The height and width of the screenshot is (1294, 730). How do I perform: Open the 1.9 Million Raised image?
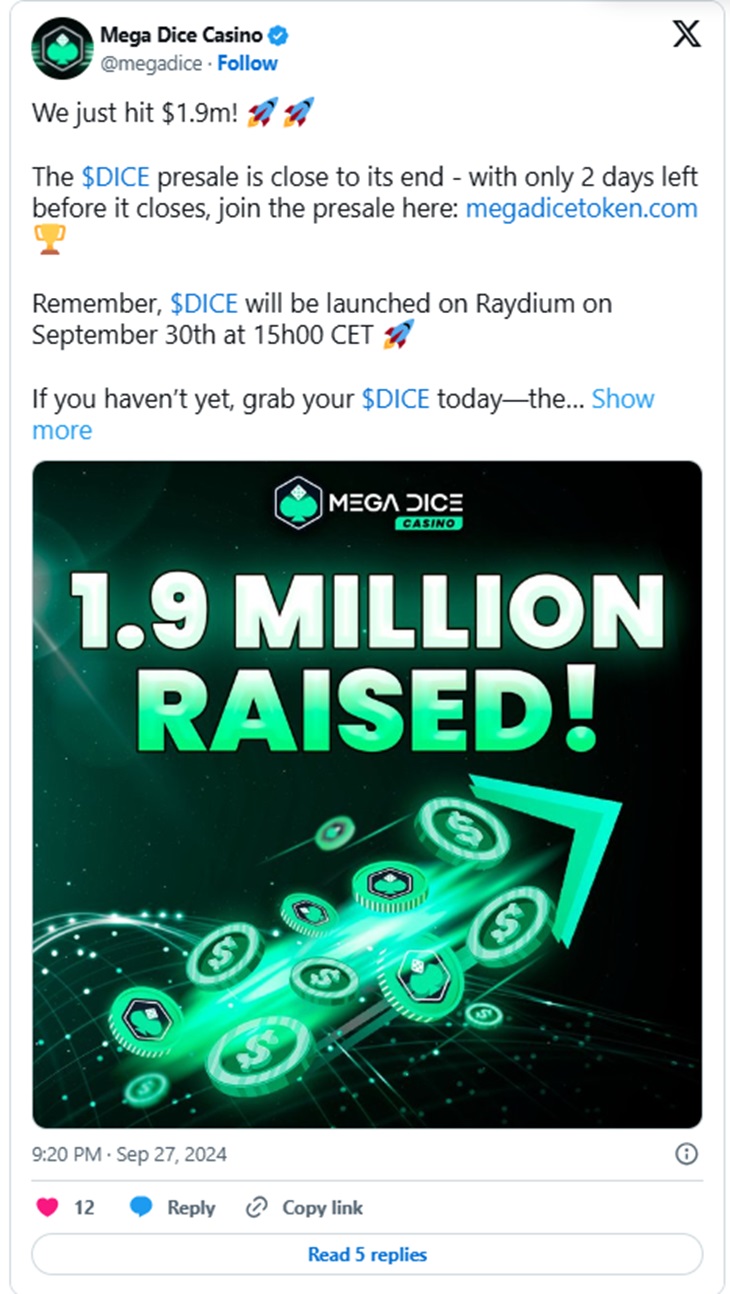[x=367, y=795]
